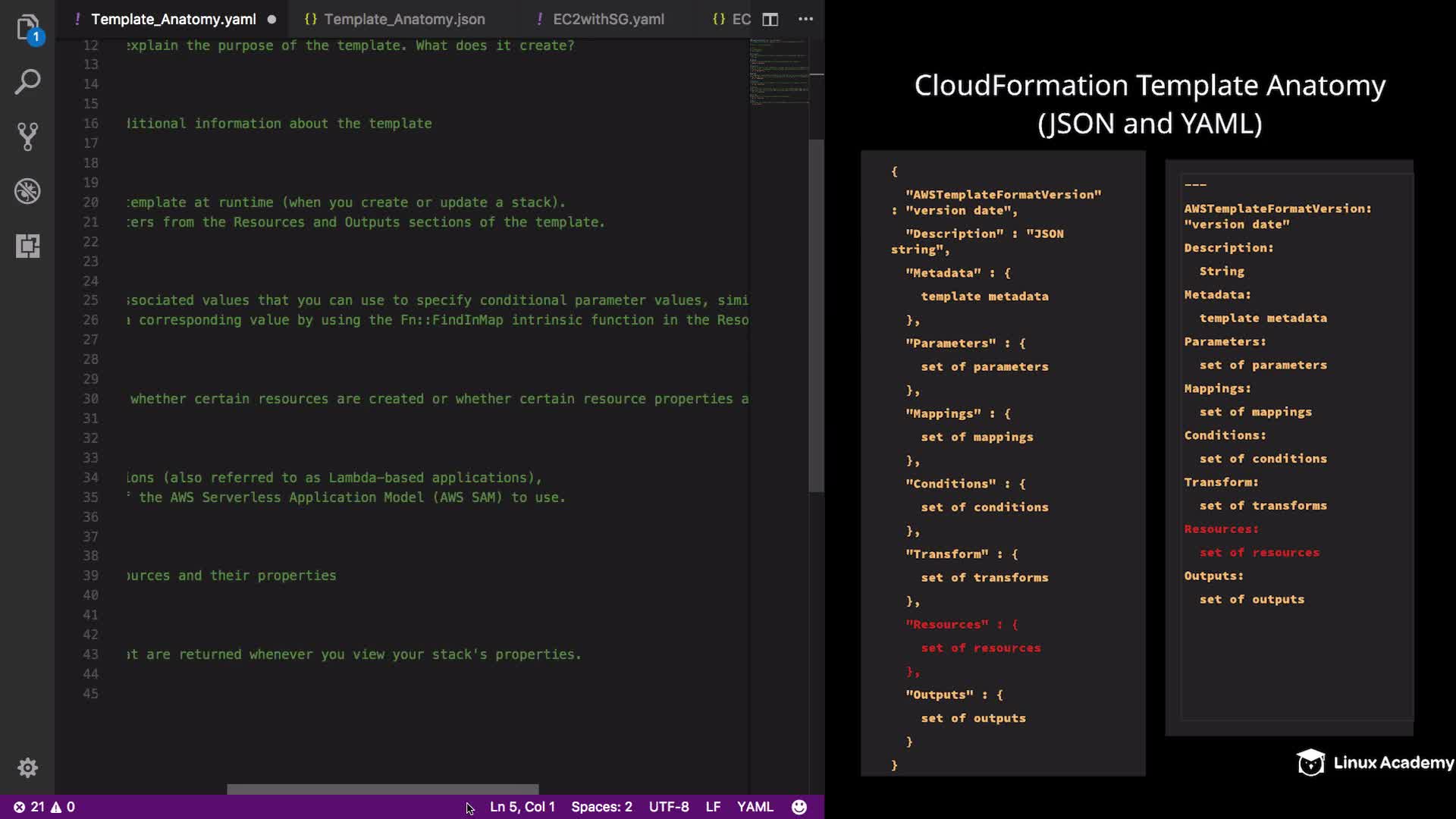Image resolution: width=1456 pixels, height=819 pixels.
Task: Click the warnings indicator in status bar
Action: (x=63, y=807)
